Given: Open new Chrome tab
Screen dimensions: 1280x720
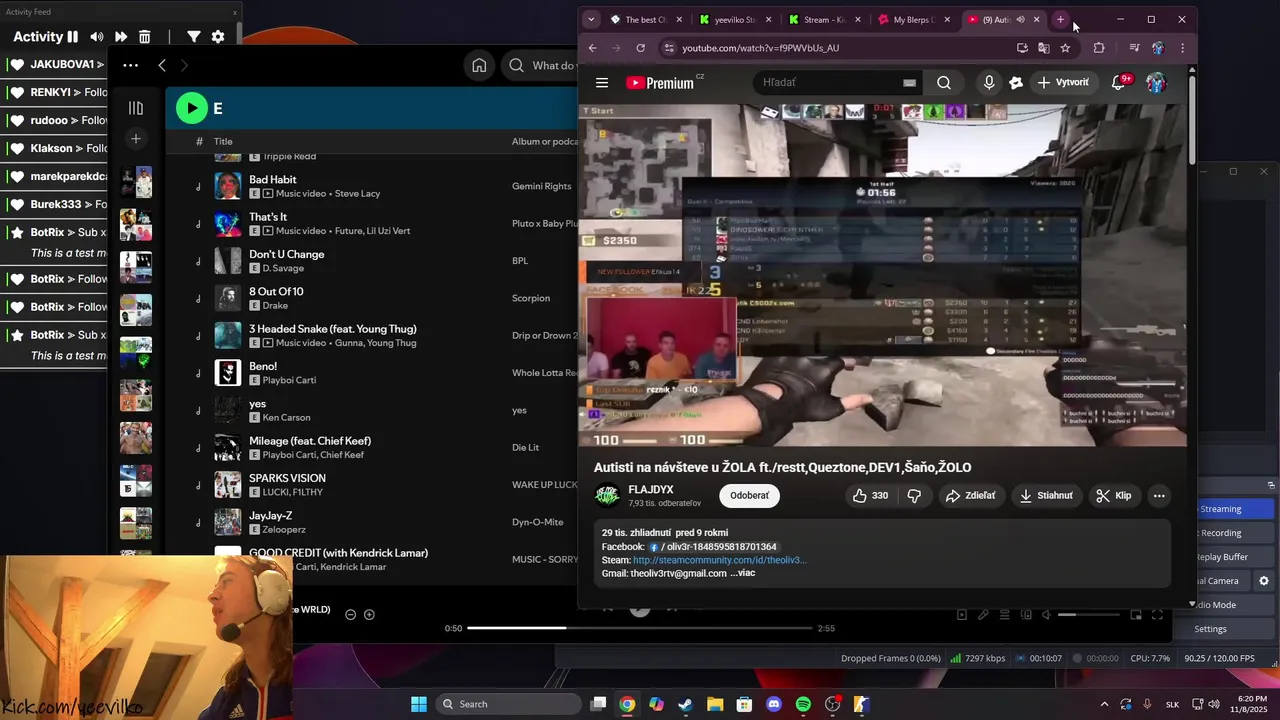Looking at the screenshot, I should (x=1060, y=19).
